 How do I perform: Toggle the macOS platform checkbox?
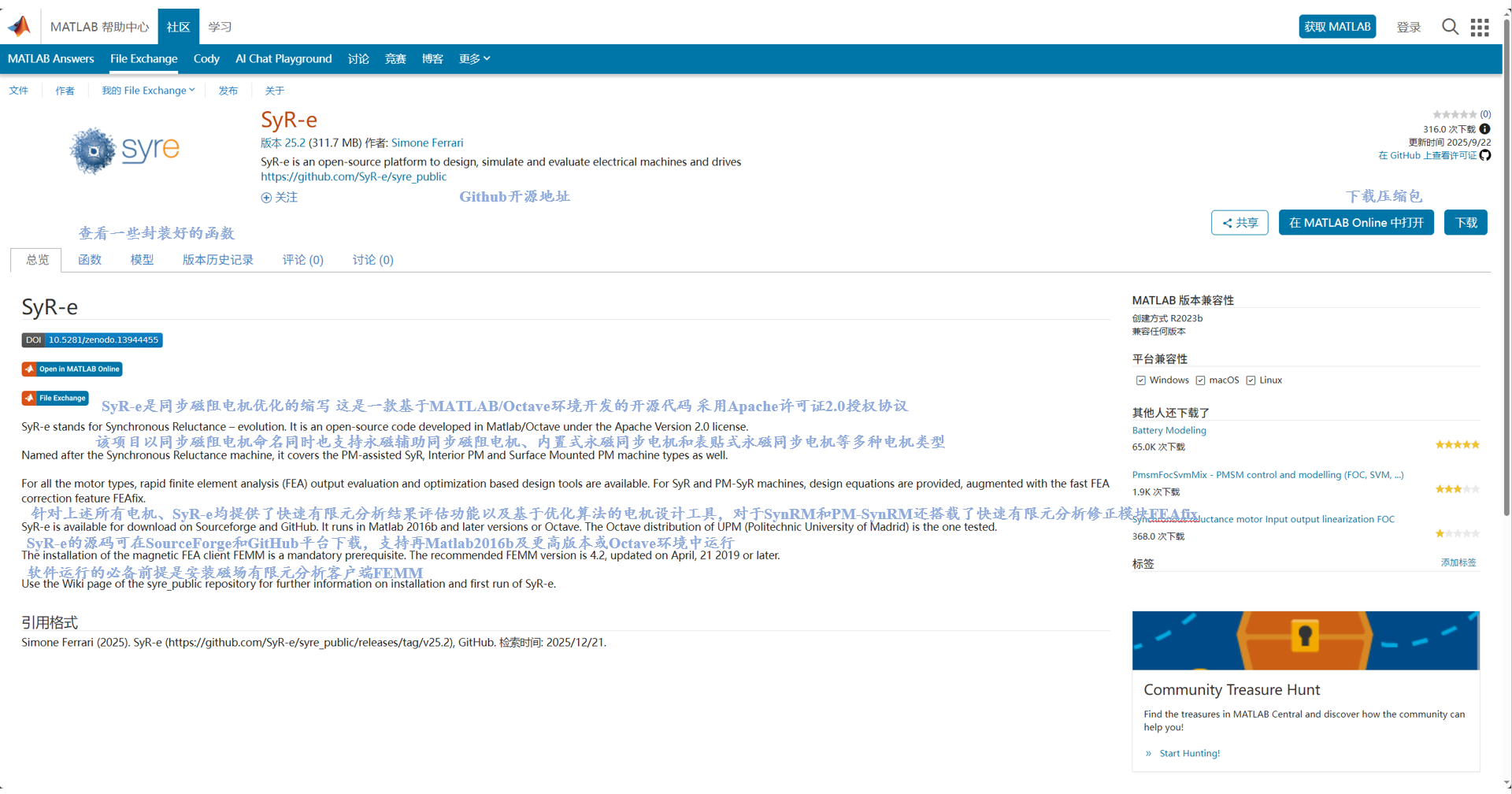point(1200,380)
